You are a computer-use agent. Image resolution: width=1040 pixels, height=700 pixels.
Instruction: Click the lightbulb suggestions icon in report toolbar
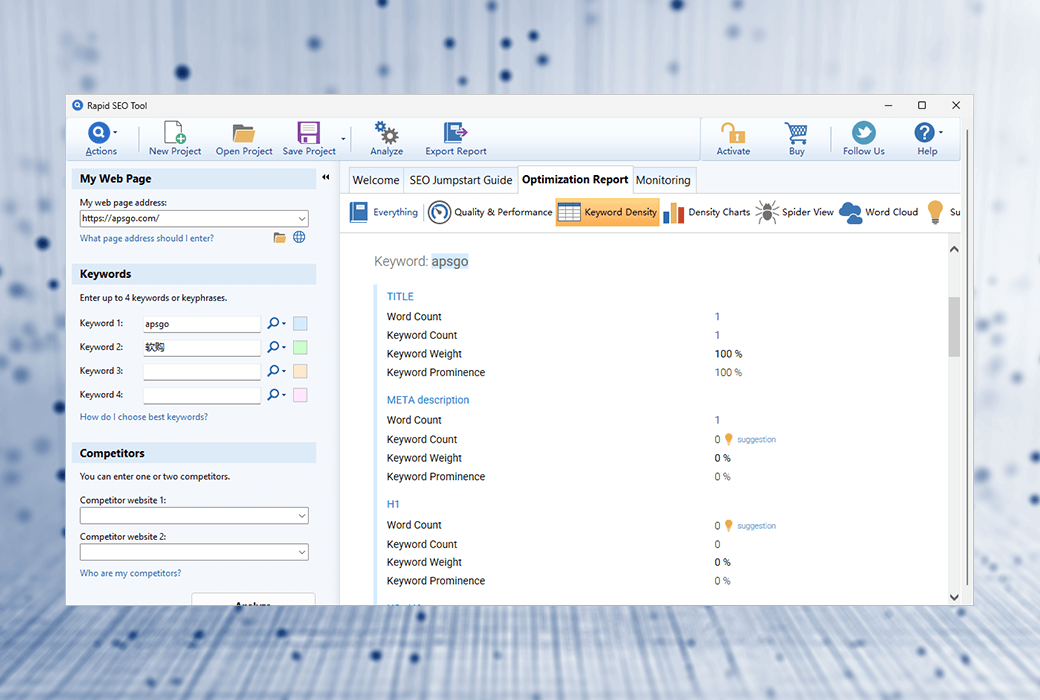935,212
